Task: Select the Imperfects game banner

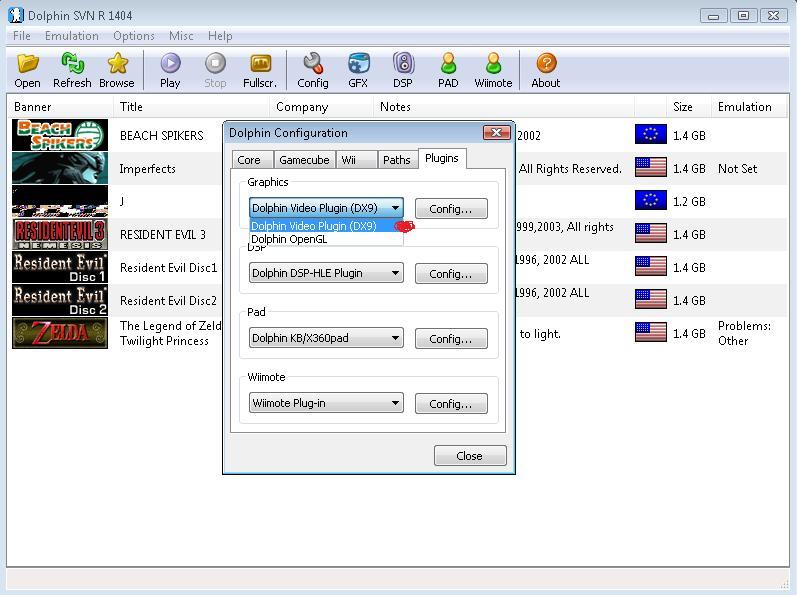Action: coord(60,168)
